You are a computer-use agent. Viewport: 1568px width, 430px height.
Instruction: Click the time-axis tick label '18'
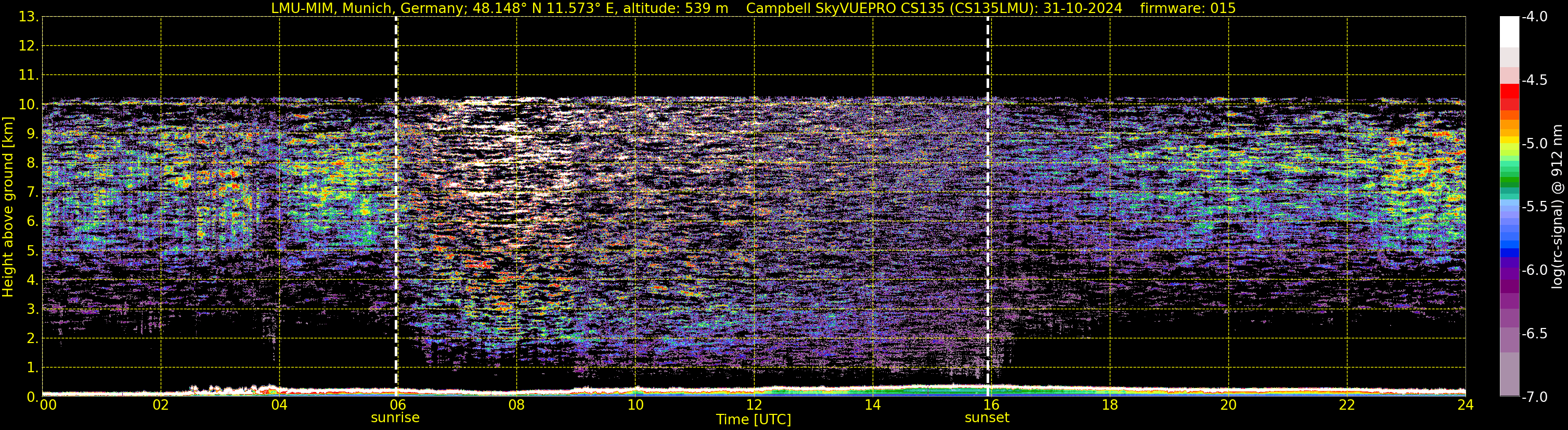coord(1110,405)
